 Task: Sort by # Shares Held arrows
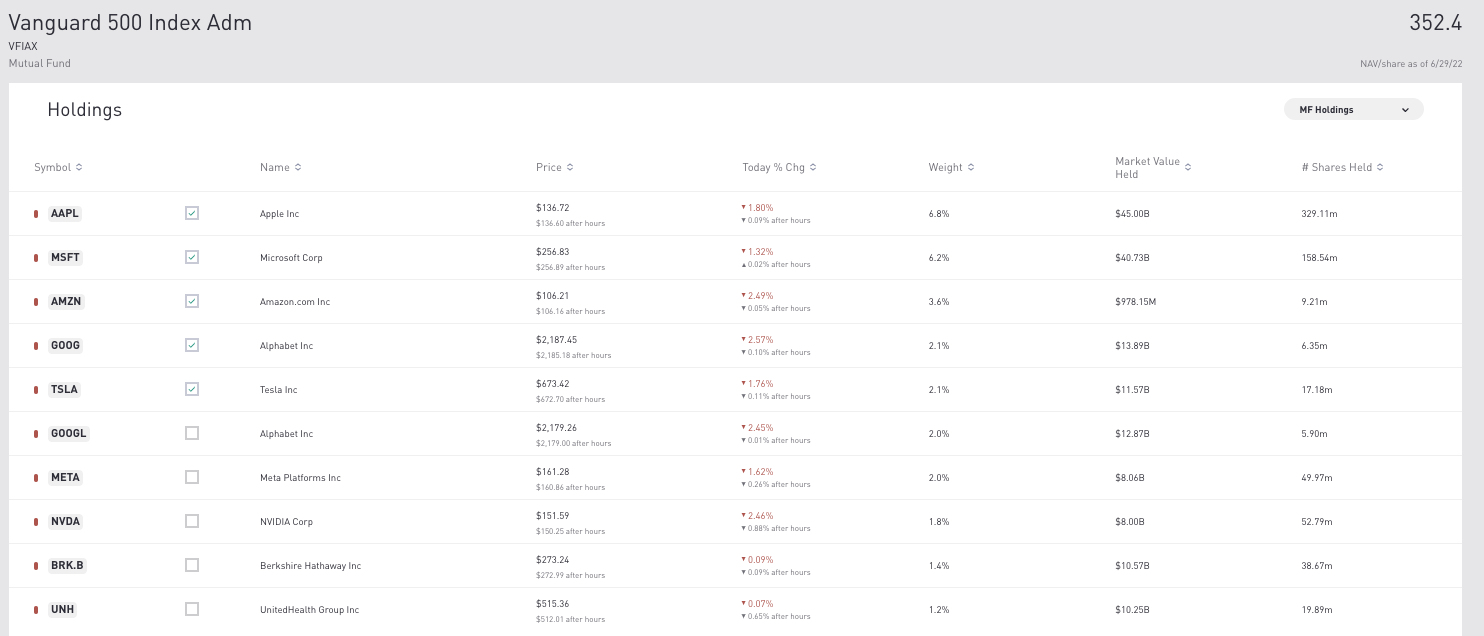point(1380,167)
